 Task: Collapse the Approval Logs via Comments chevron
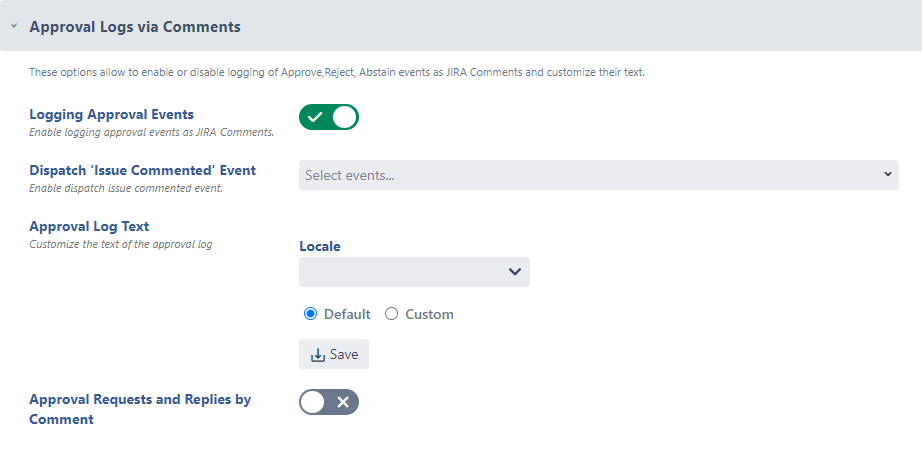(x=14, y=28)
